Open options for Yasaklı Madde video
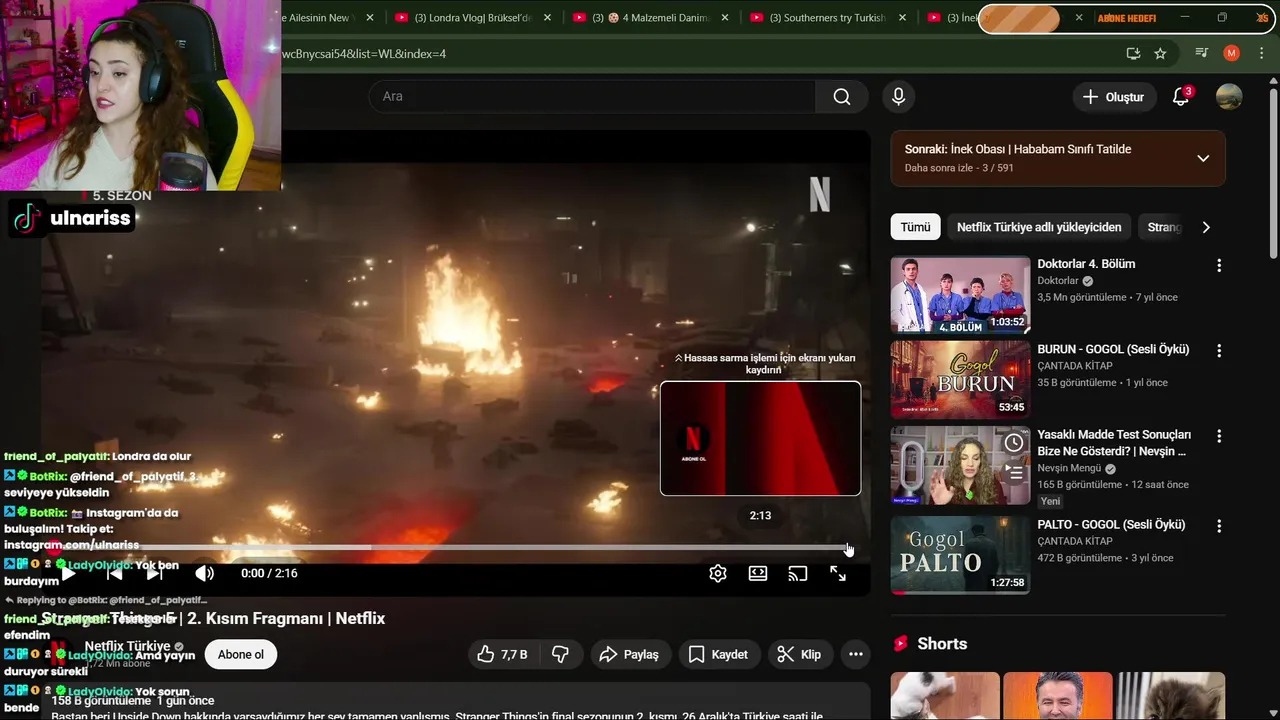 click(x=1218, y=436)
